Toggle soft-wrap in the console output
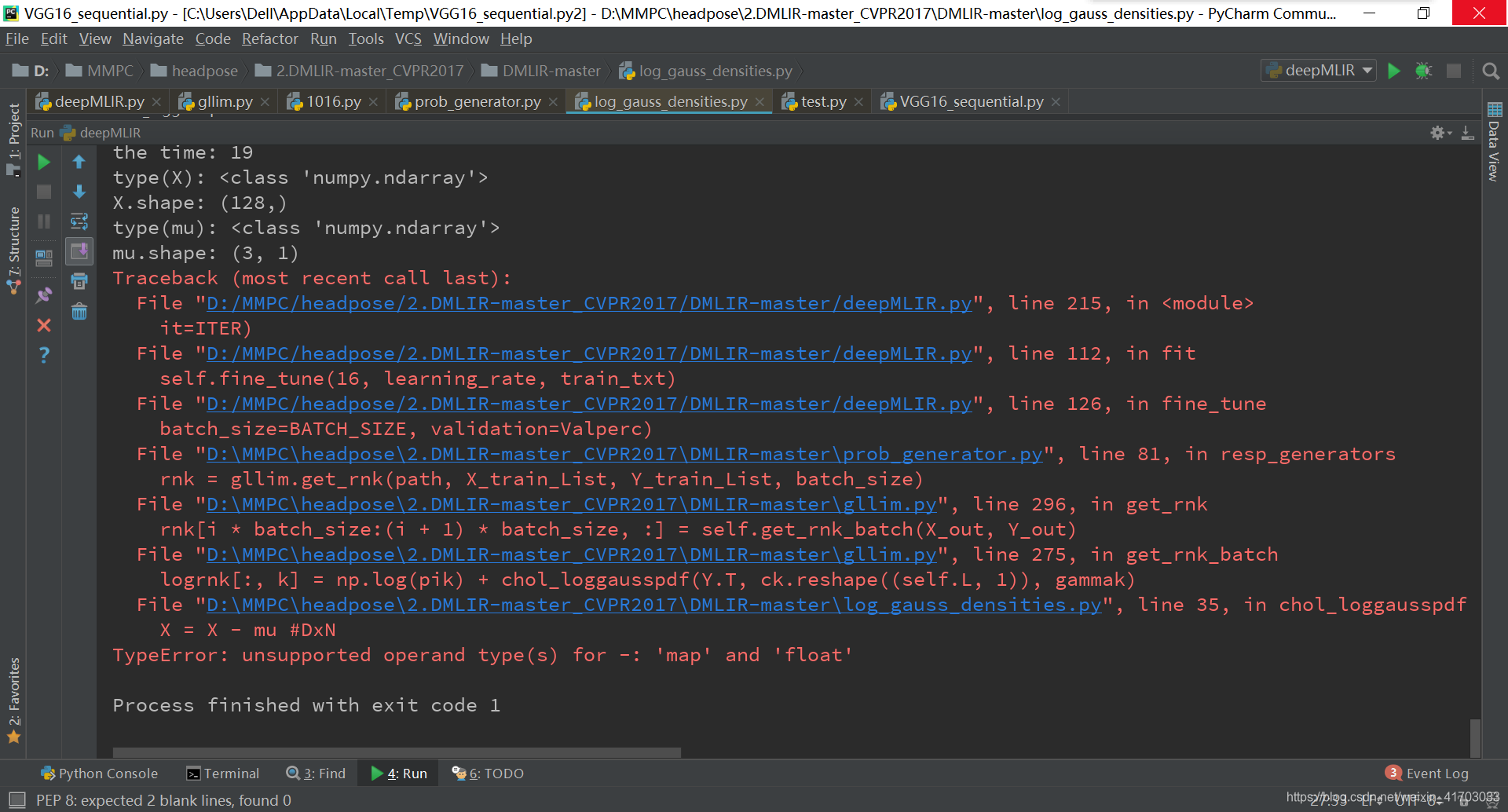Image resolution: width=1508 pixels, height=812 pixels. pos(79,221)
